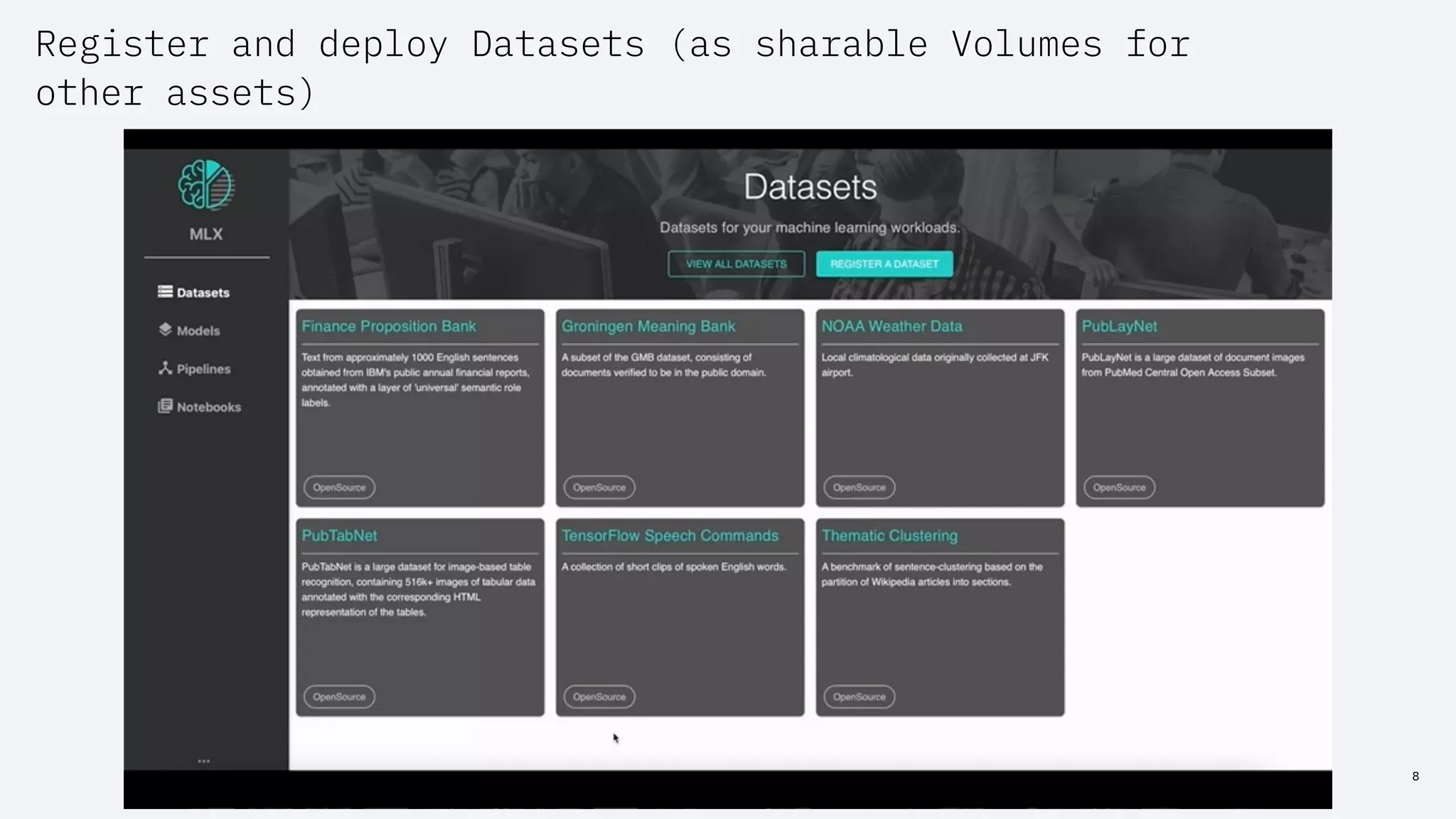Screen dimensions: 1456x819
Task: Click OpenSource tag on PubLayNet card
Action: point(1119,487)
